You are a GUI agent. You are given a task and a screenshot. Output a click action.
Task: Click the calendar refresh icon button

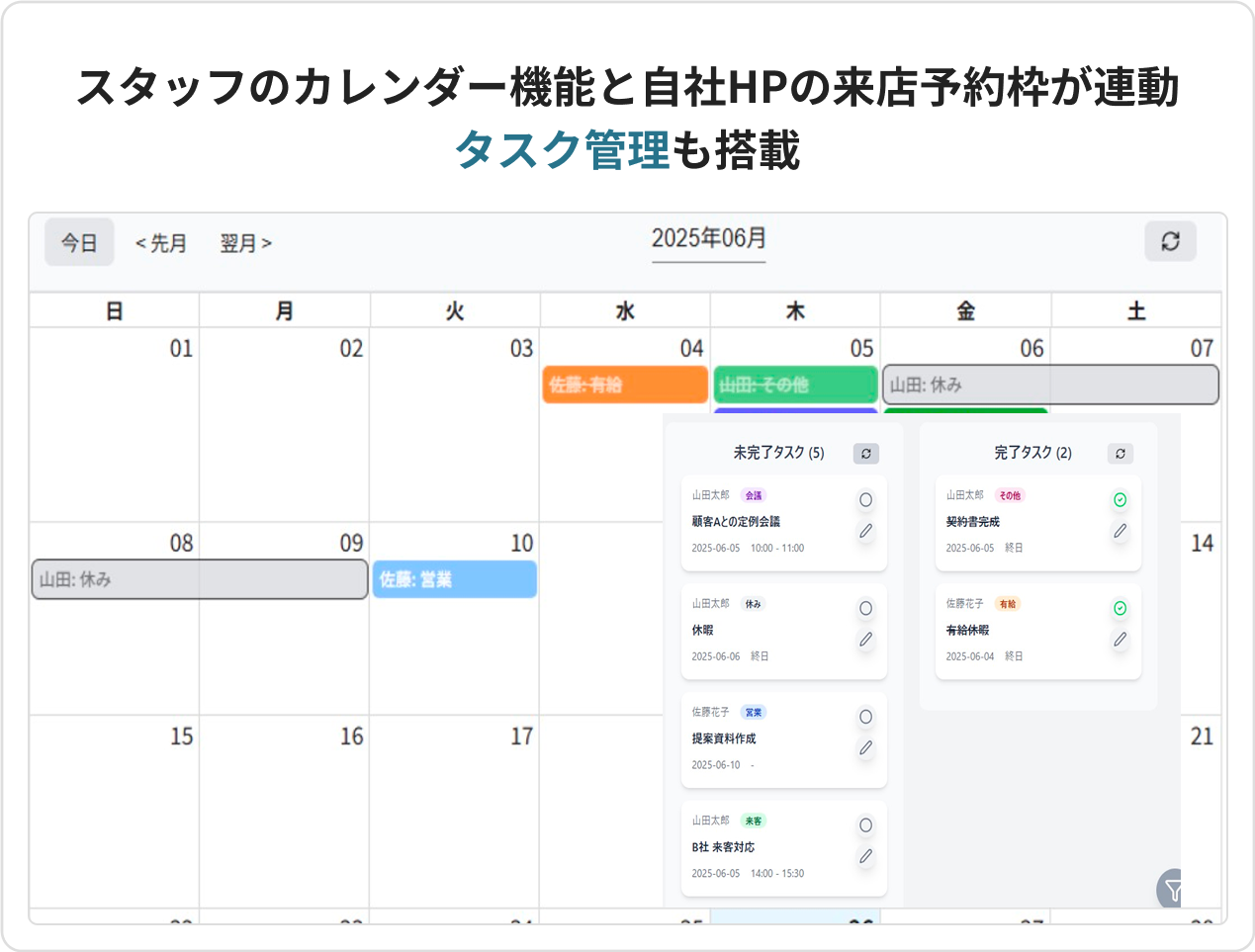[1170, 241]
